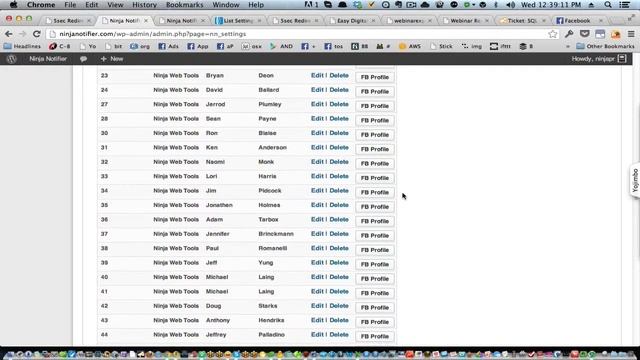Bookmark this page with the star icon
Viewport: 640px width, 360px height.
[553, 34]
